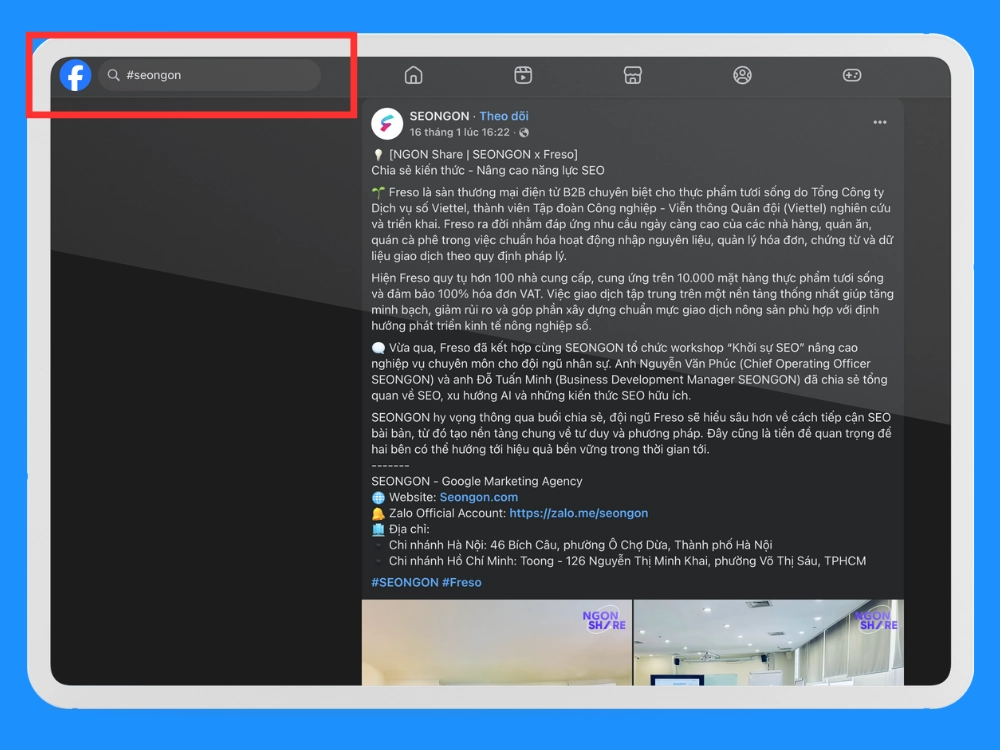Image resolution: width=1000 pixels, height=750 pixels.
Task: Open the SEONGON page name link
Action: tap(439, 116)
